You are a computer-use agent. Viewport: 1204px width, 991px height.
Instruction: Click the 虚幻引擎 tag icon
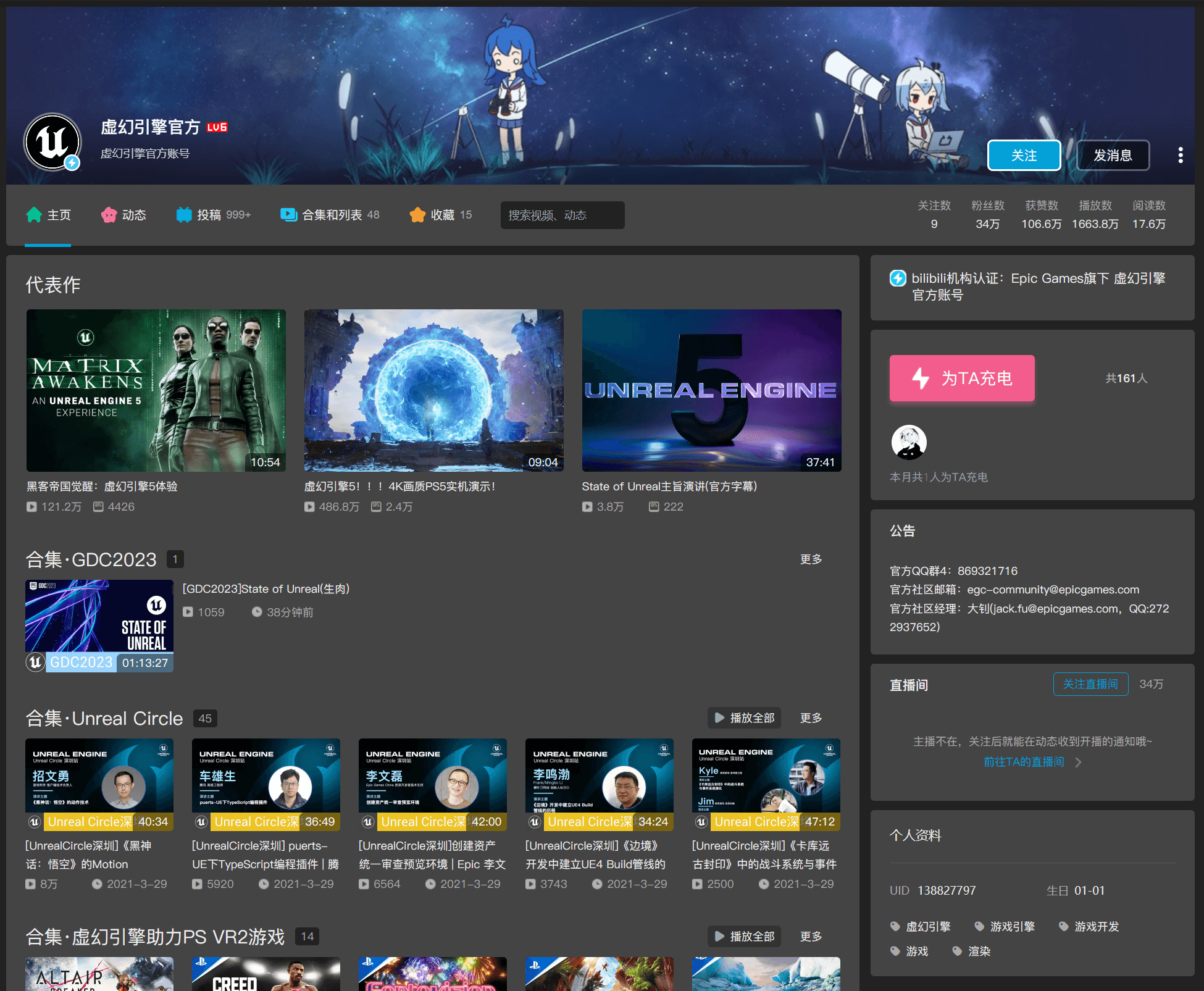point(895,926)
